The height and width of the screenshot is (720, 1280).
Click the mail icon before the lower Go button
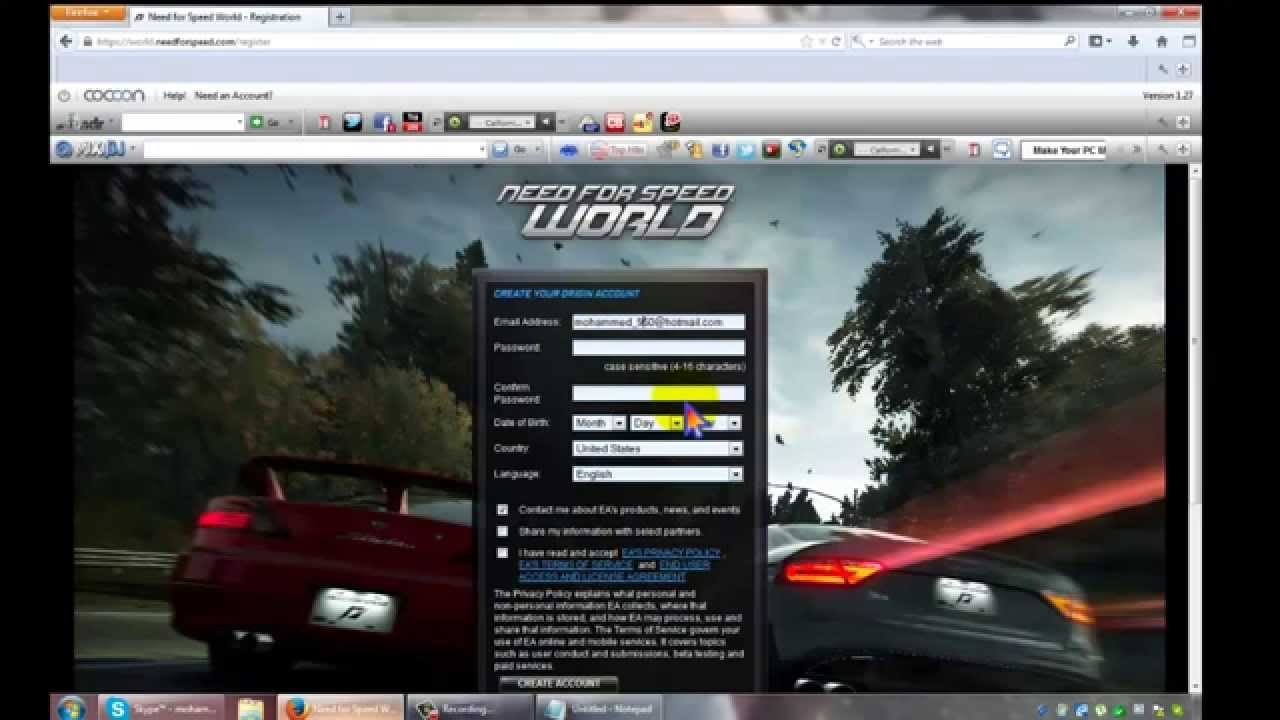[x=500, y=150]
